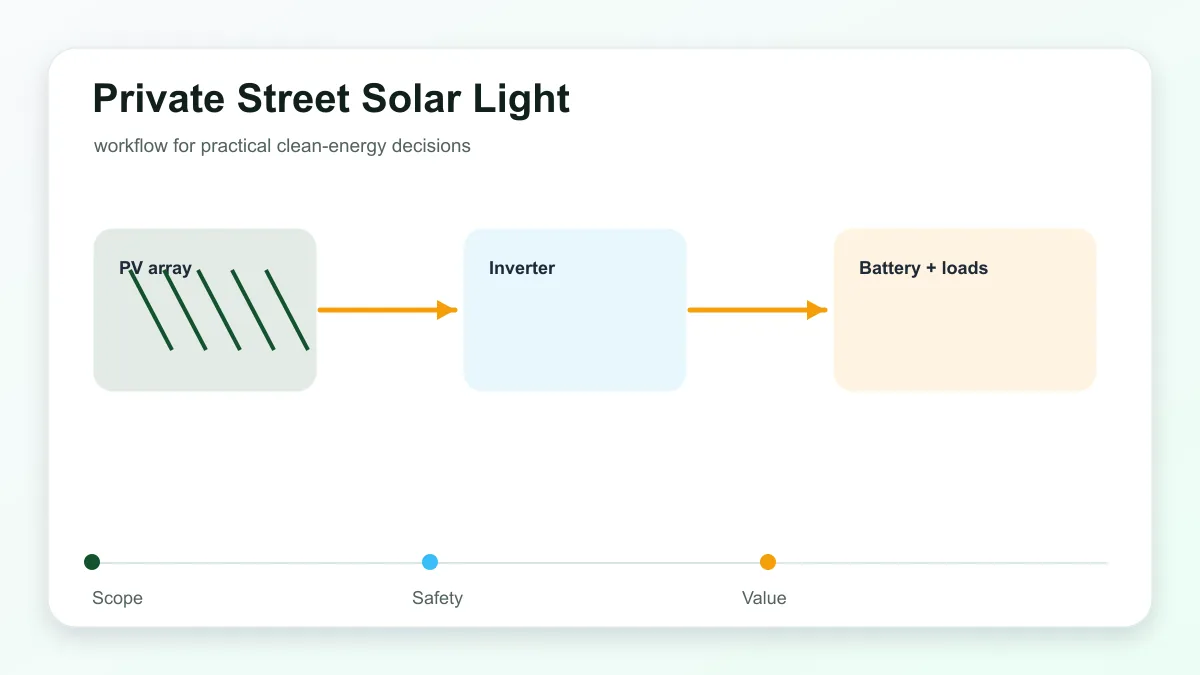Click the Inverter heading text

tap(522, 268)
